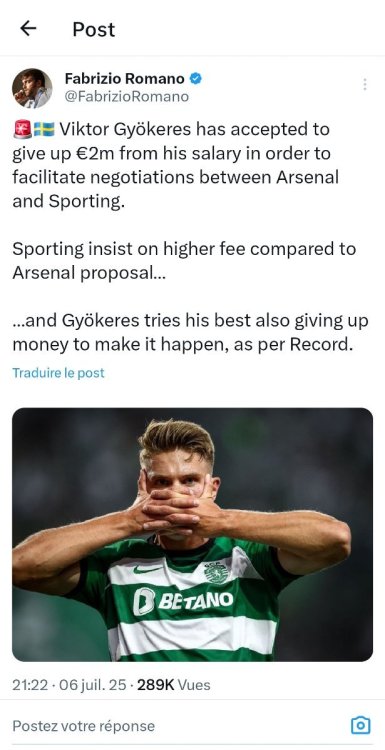Tap the Post header title
Screen dimensions: 385x750
point(94,30)
